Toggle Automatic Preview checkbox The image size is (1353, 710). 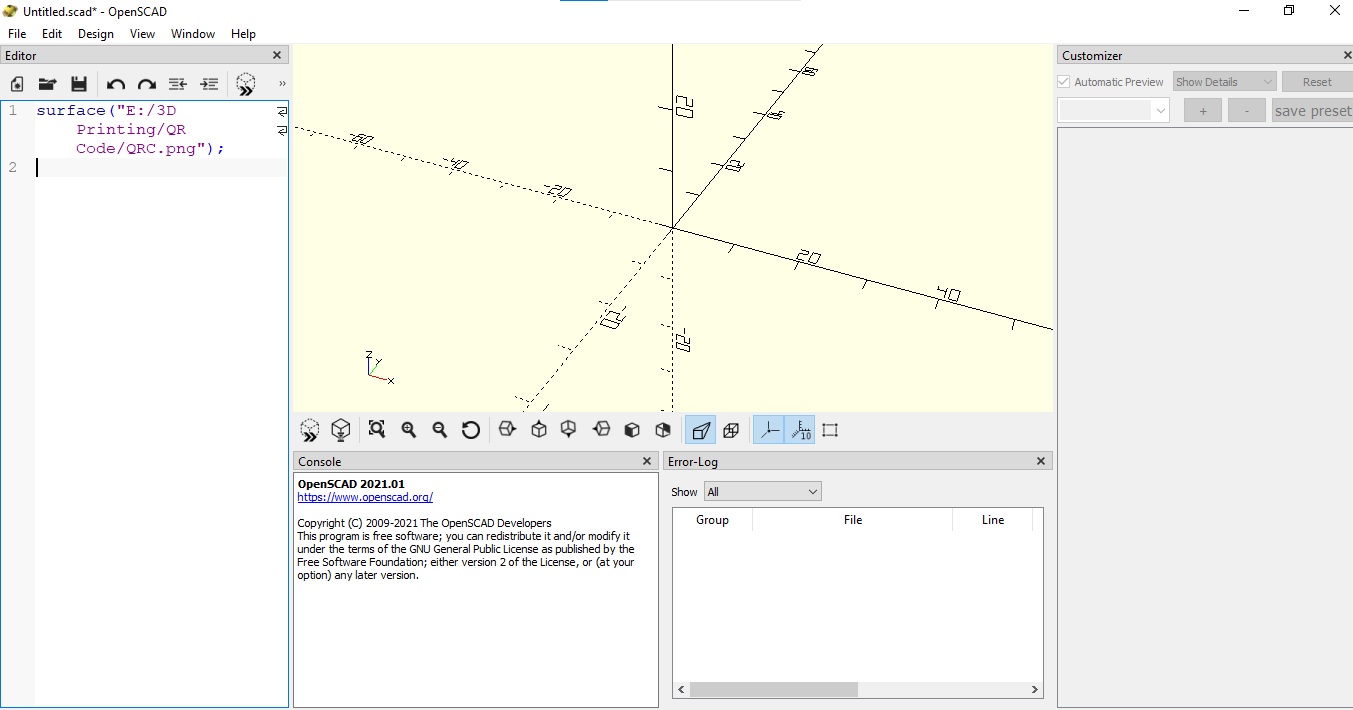(x=1064, y=82)
